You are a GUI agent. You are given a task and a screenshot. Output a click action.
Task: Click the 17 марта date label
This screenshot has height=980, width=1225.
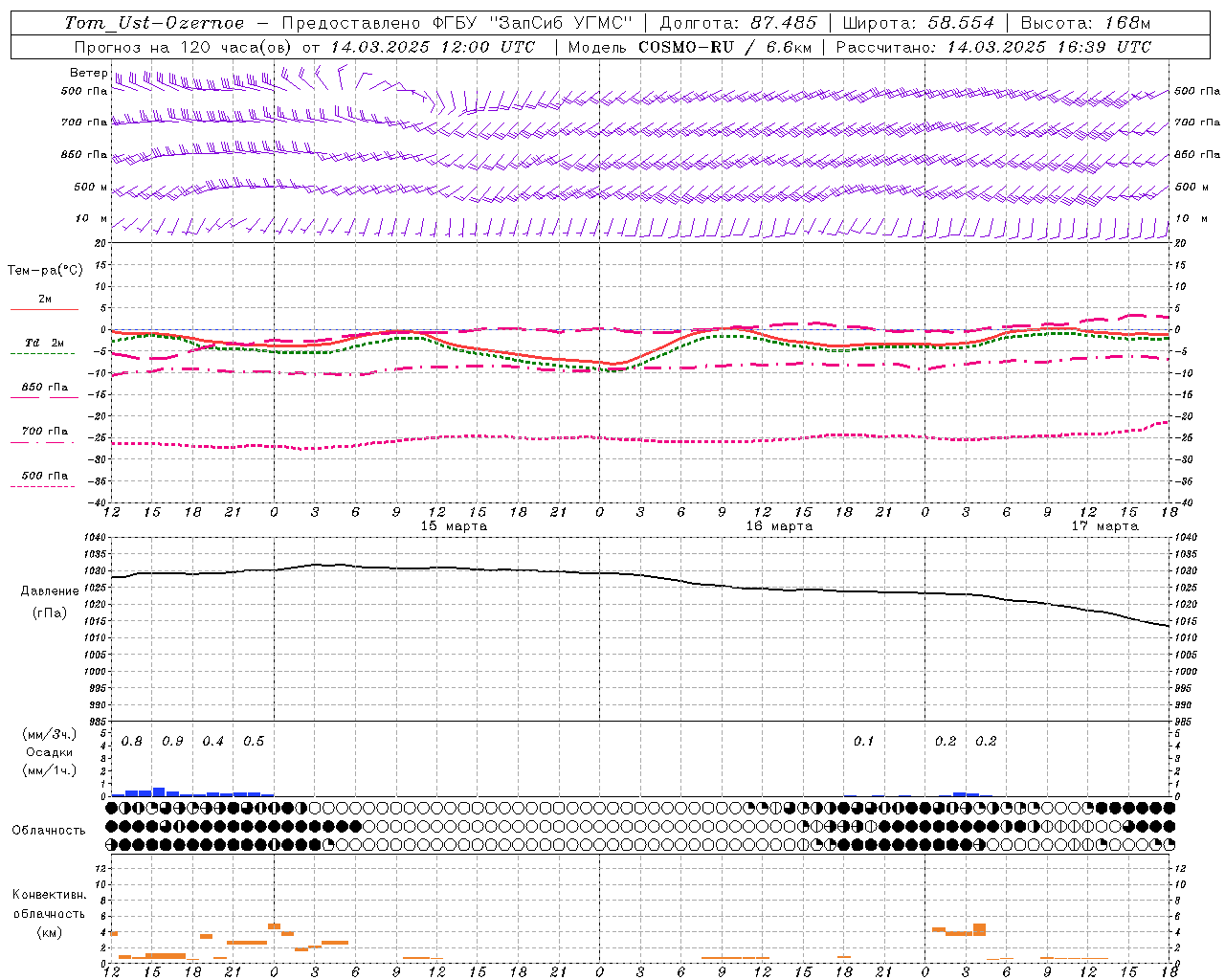pyautogui.click(x=1104, y=526)
